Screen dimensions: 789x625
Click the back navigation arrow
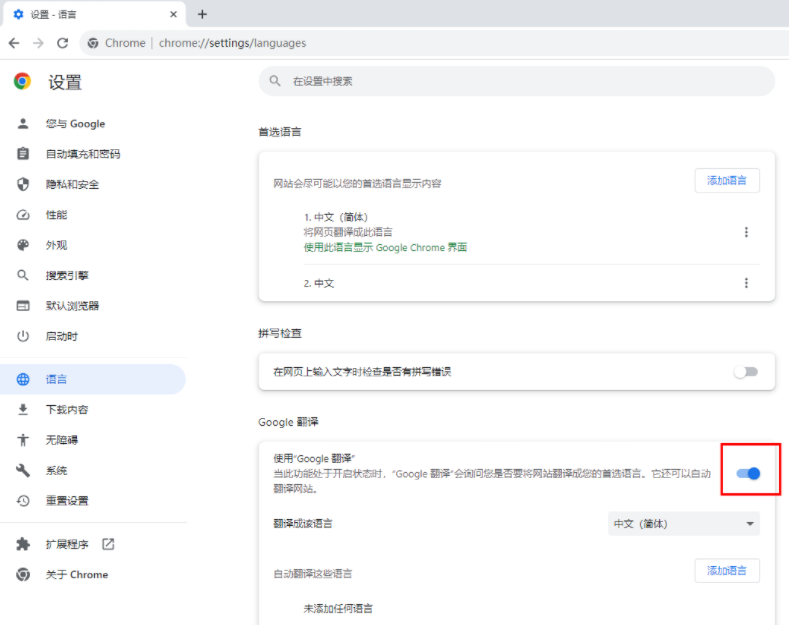14,43
